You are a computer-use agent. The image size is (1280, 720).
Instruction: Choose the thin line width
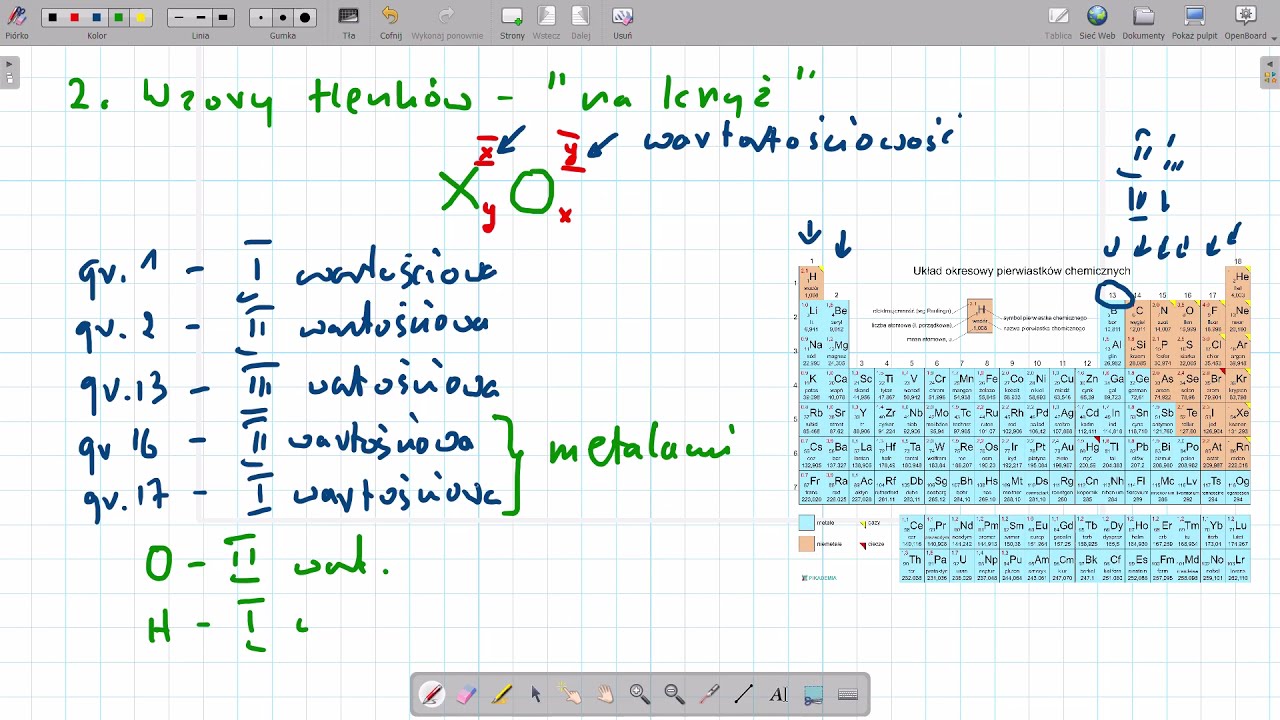click(179, 18)
